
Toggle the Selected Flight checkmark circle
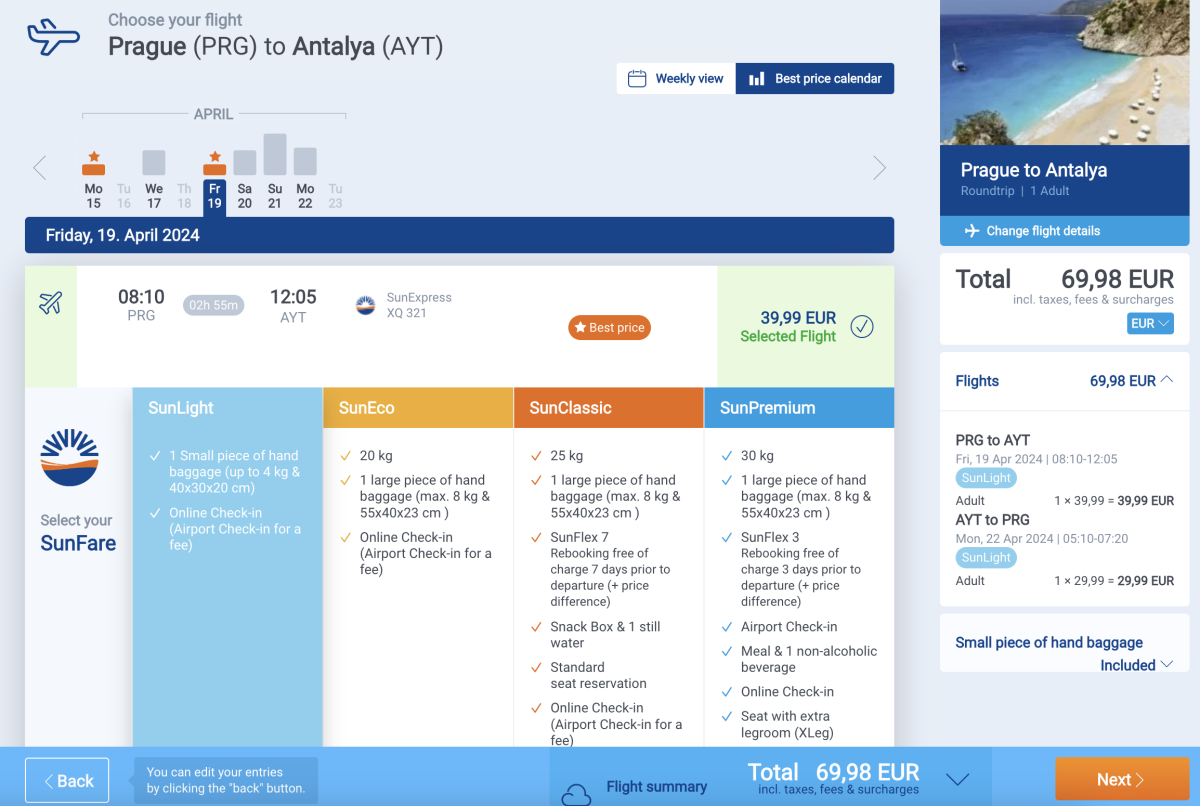[x=861, y=327]
